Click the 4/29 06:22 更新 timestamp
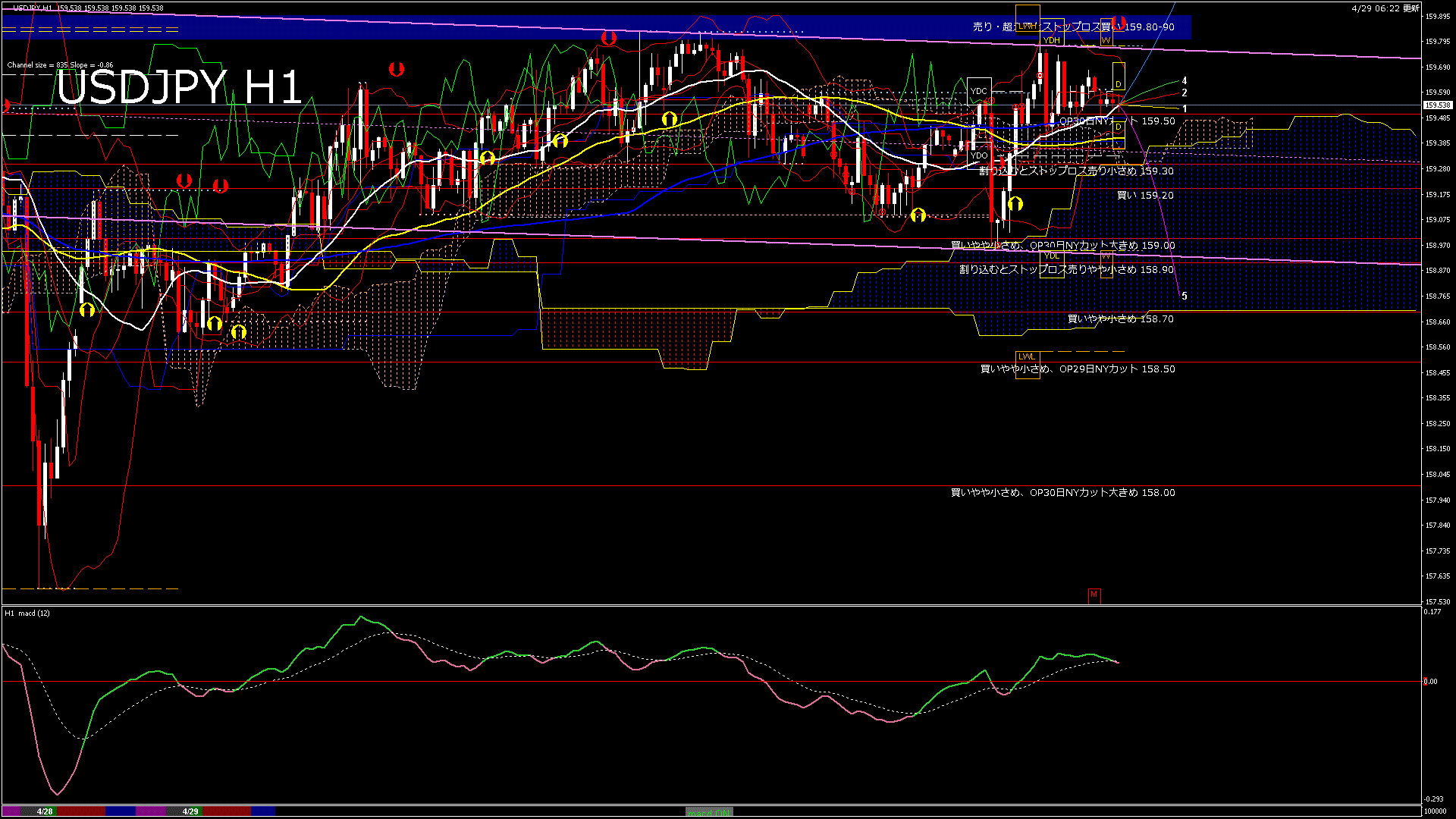Viewport: 1456px width, 819px height. coord(1385,8)
